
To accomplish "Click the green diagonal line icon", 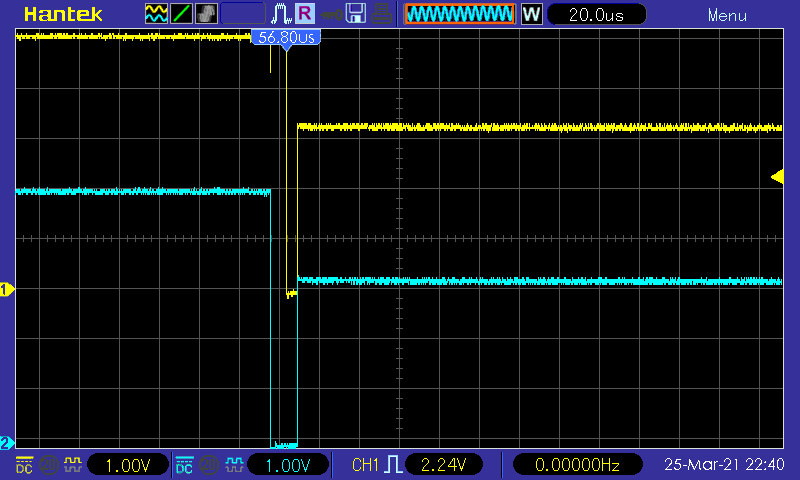I will [181, 14].
